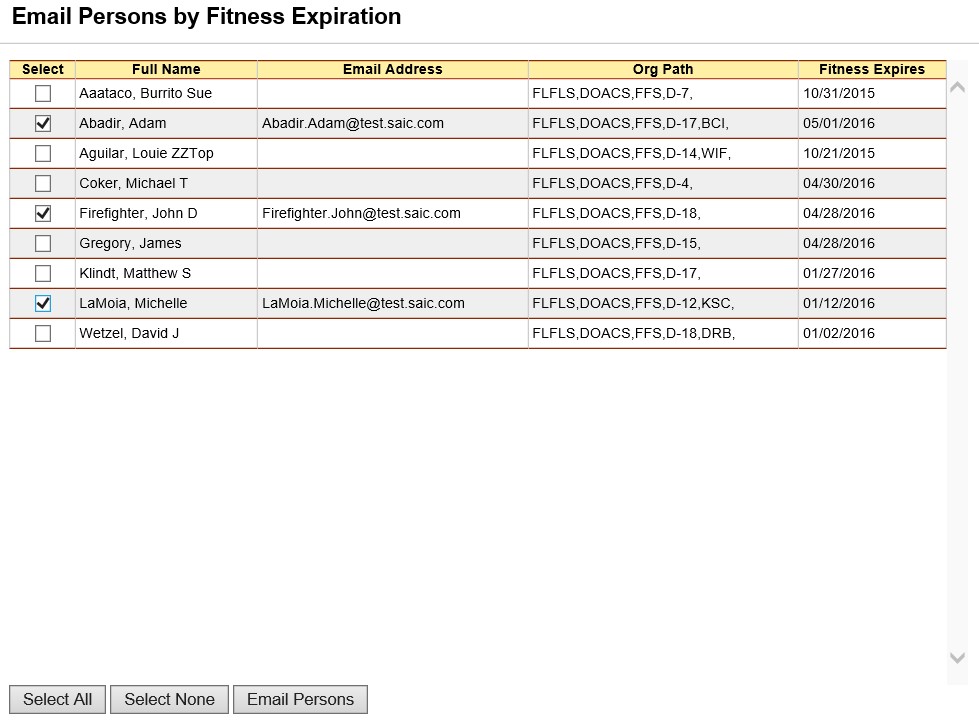Click the name Aaataco, Burrito Sue
The image size is (979, 727).
click(145, 94)
